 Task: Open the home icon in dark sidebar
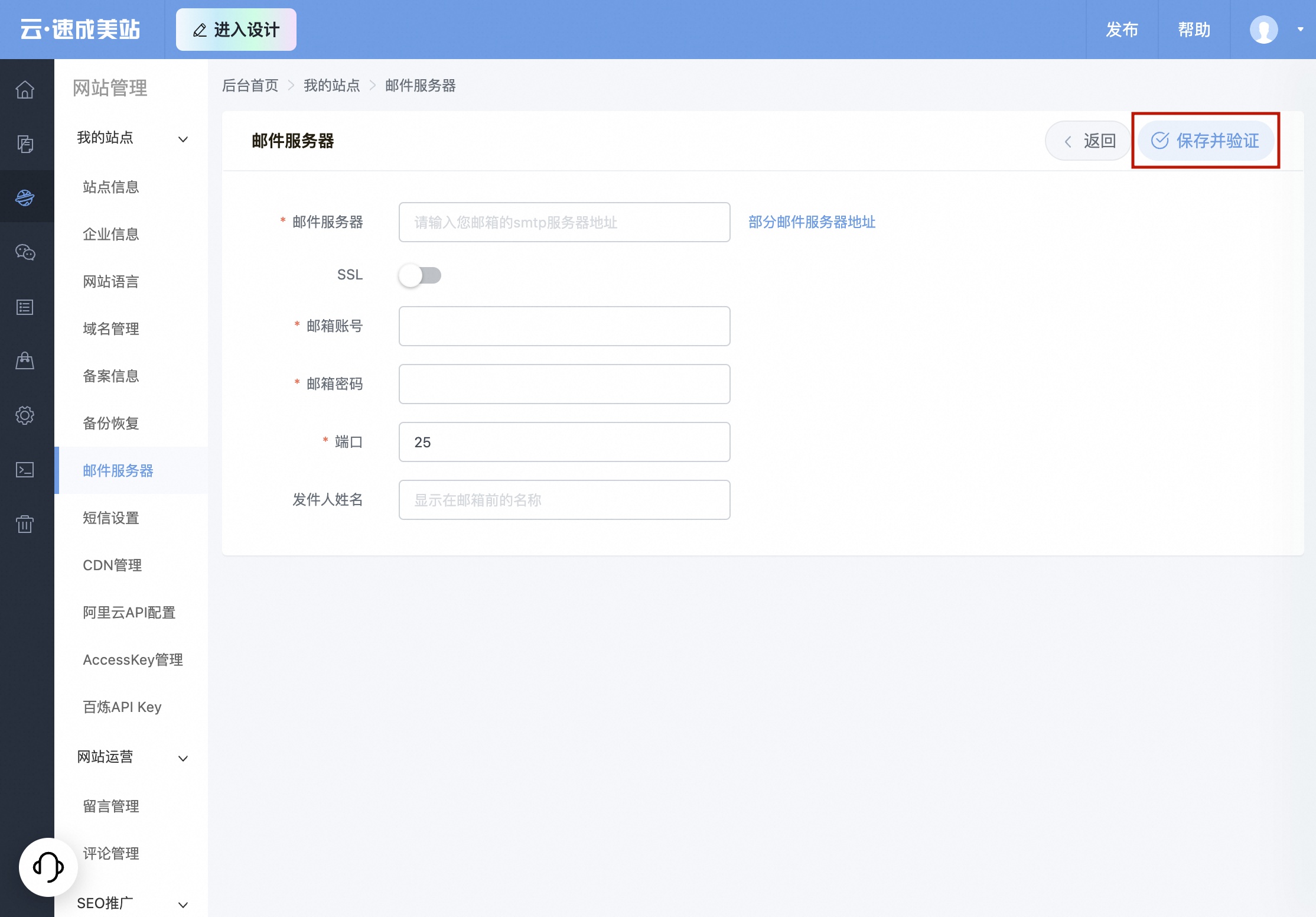tap(25, 90)
